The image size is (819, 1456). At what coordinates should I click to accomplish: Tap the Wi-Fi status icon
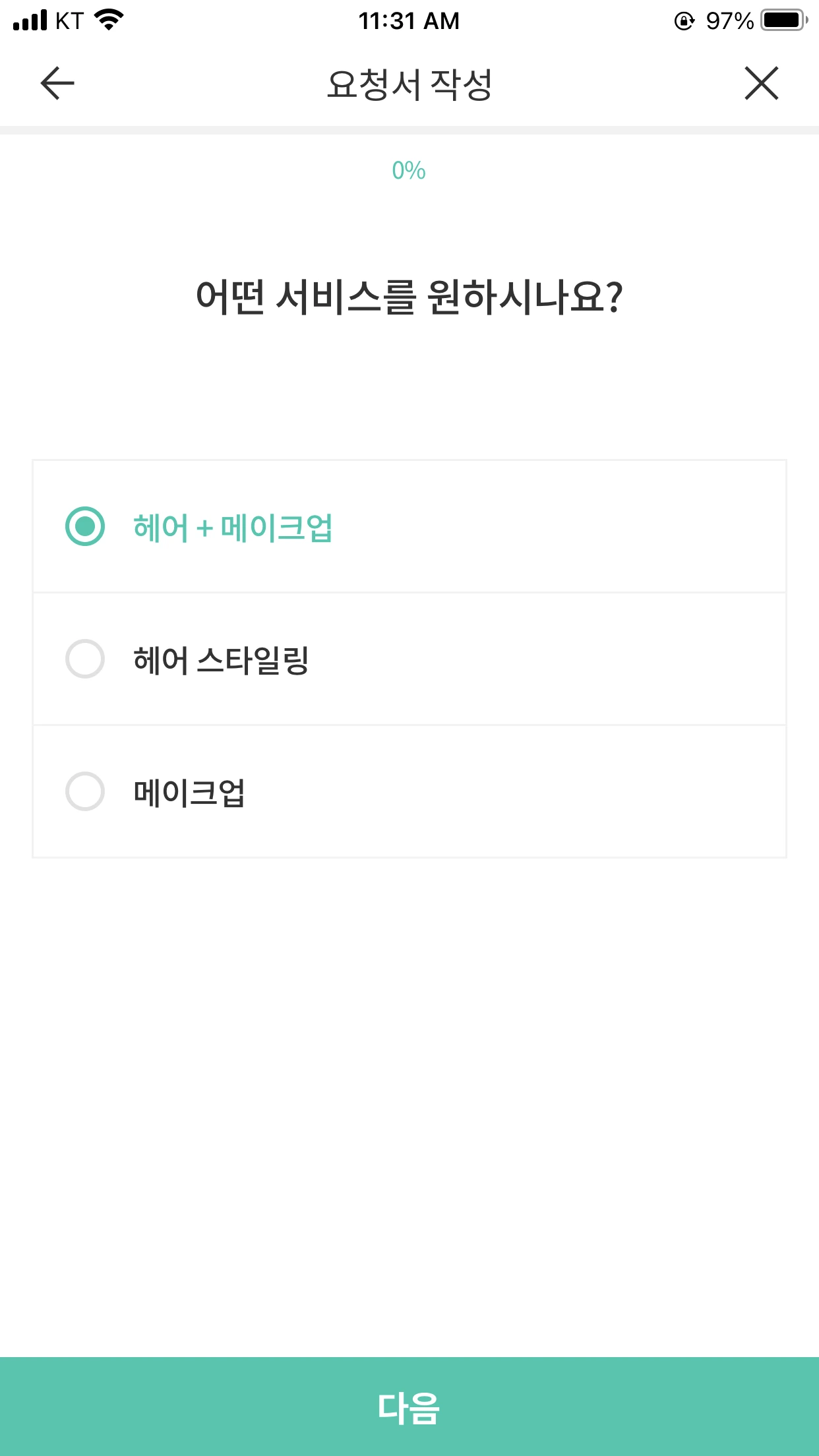[x=109, y=20]
